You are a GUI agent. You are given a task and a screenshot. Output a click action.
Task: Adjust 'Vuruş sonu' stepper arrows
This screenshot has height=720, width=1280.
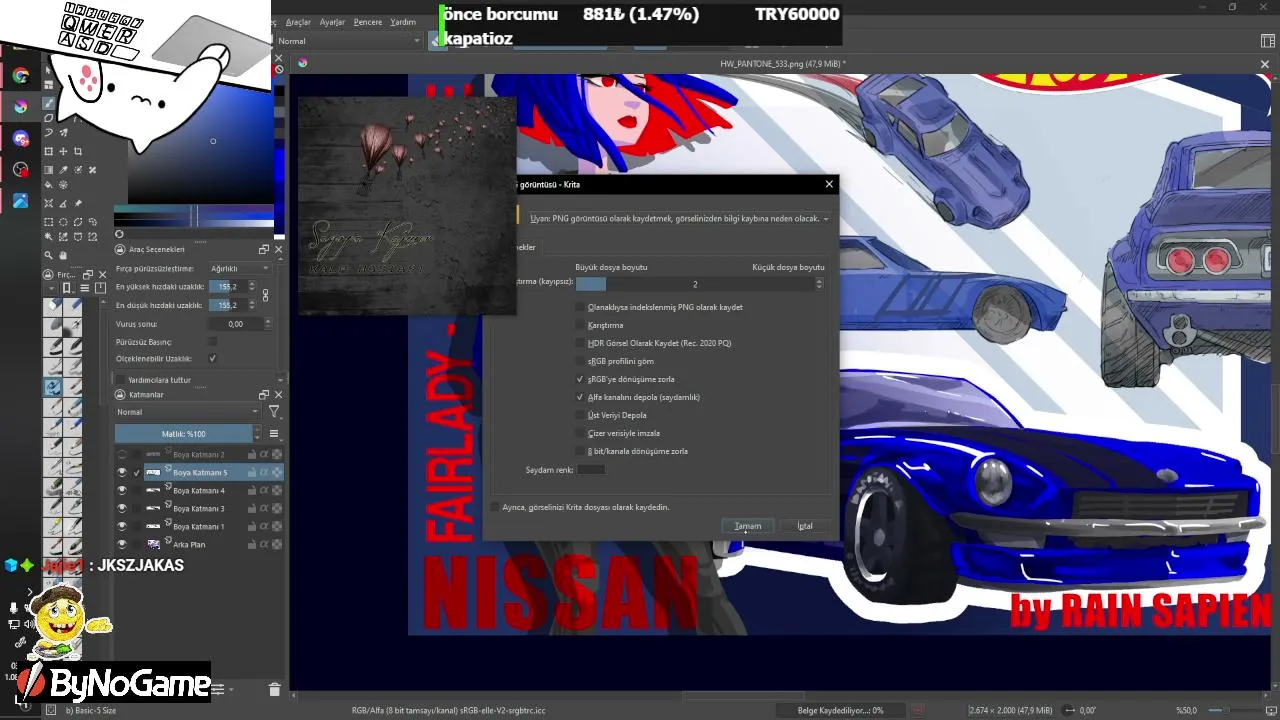pos(267,324)
